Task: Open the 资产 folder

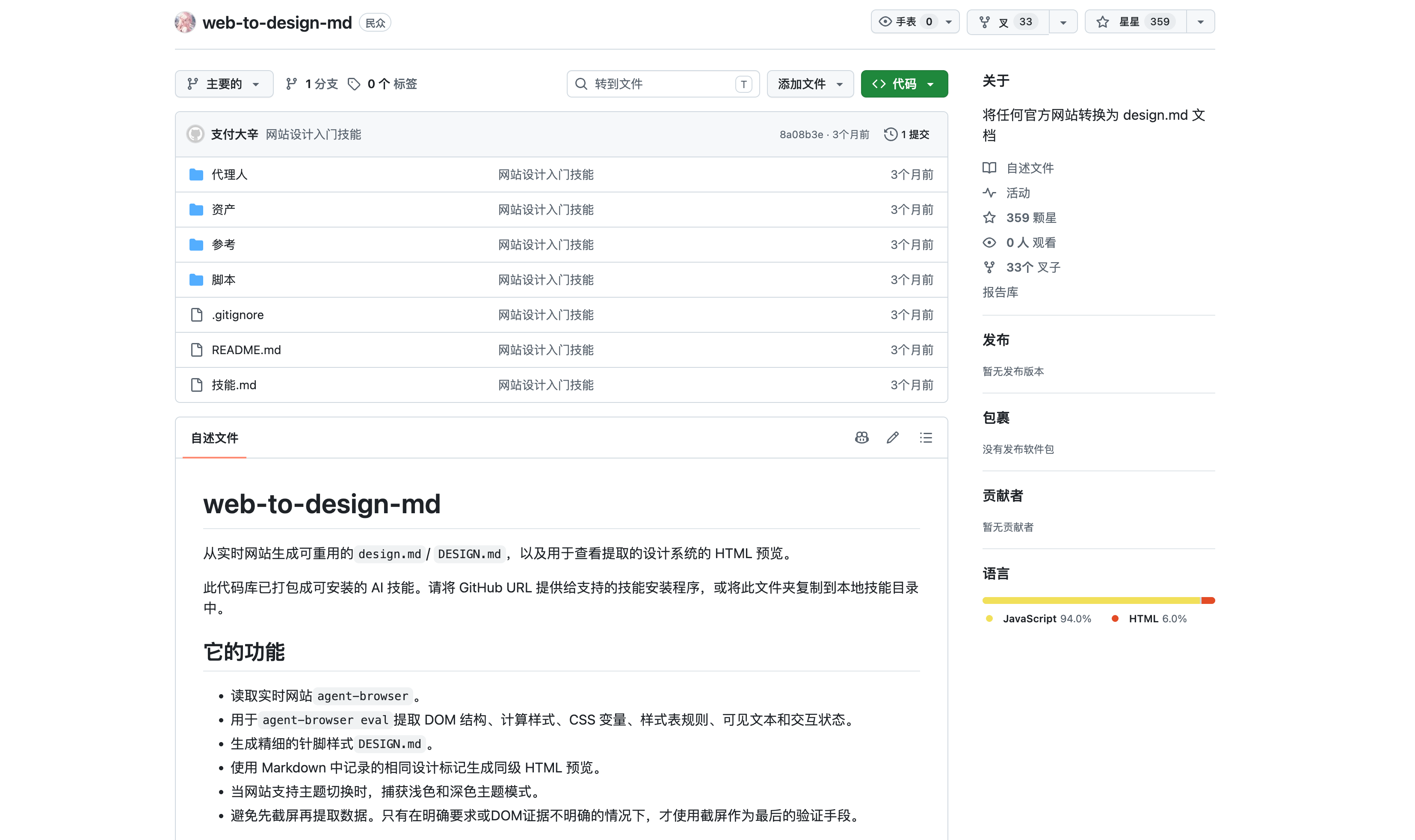Action: (x=224, y=210)
